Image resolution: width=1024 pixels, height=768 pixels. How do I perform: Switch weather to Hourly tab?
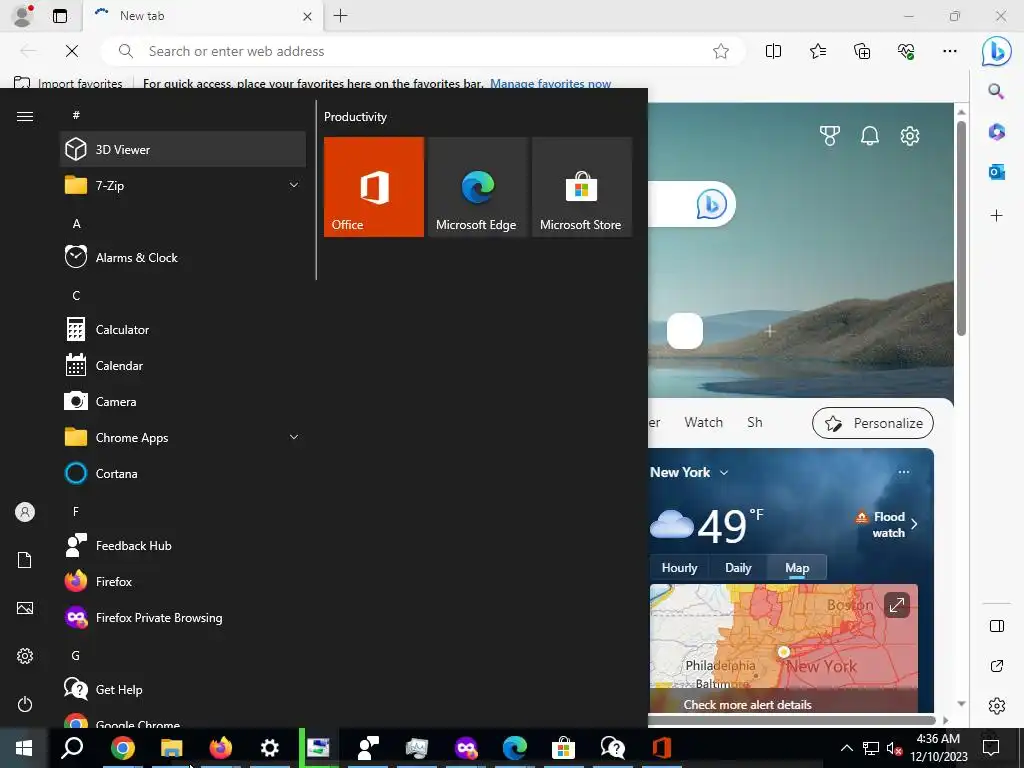[x=679, y=568]
